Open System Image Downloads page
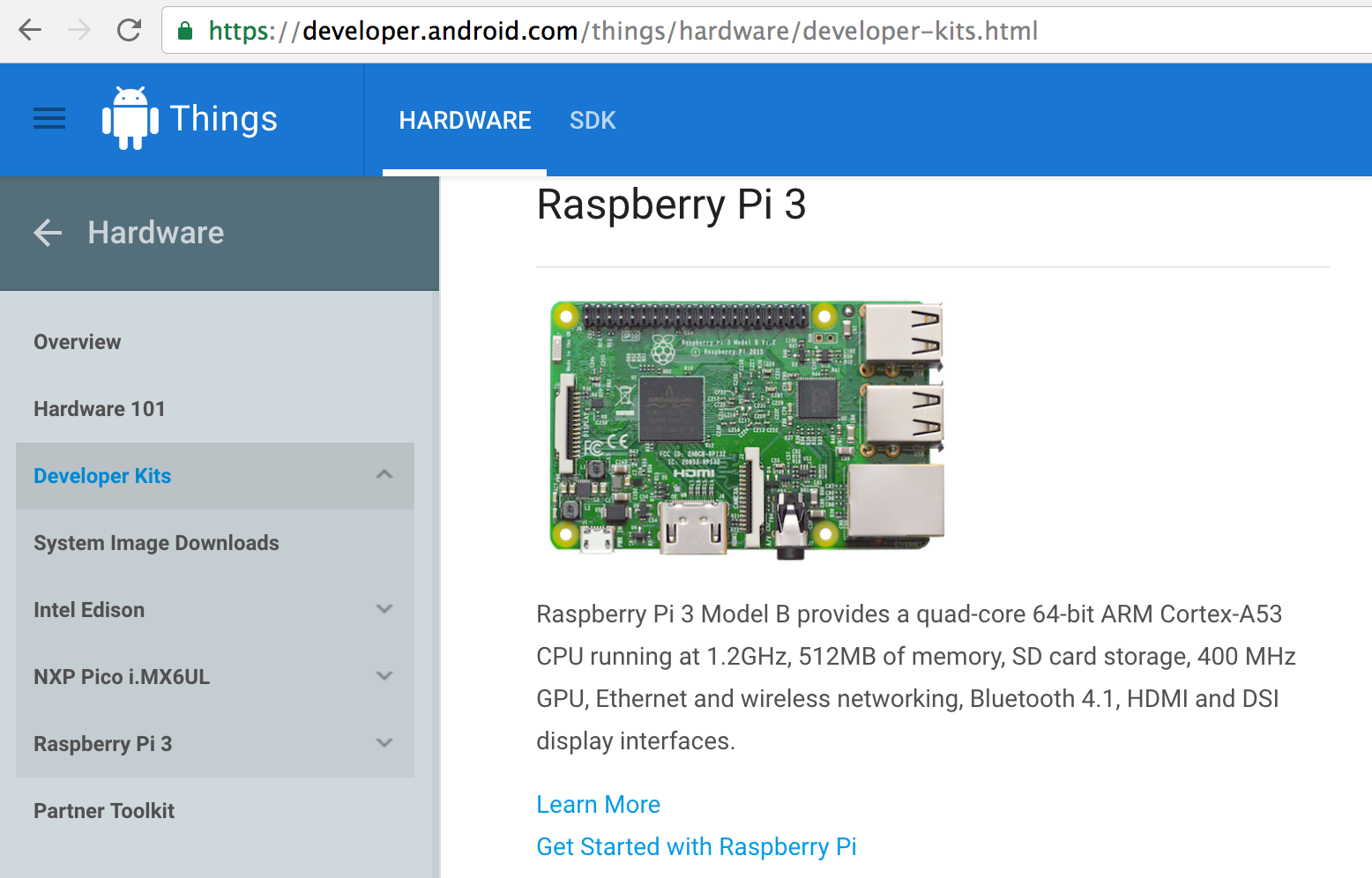Screen dimensions: 1372x878 [156, 543]
